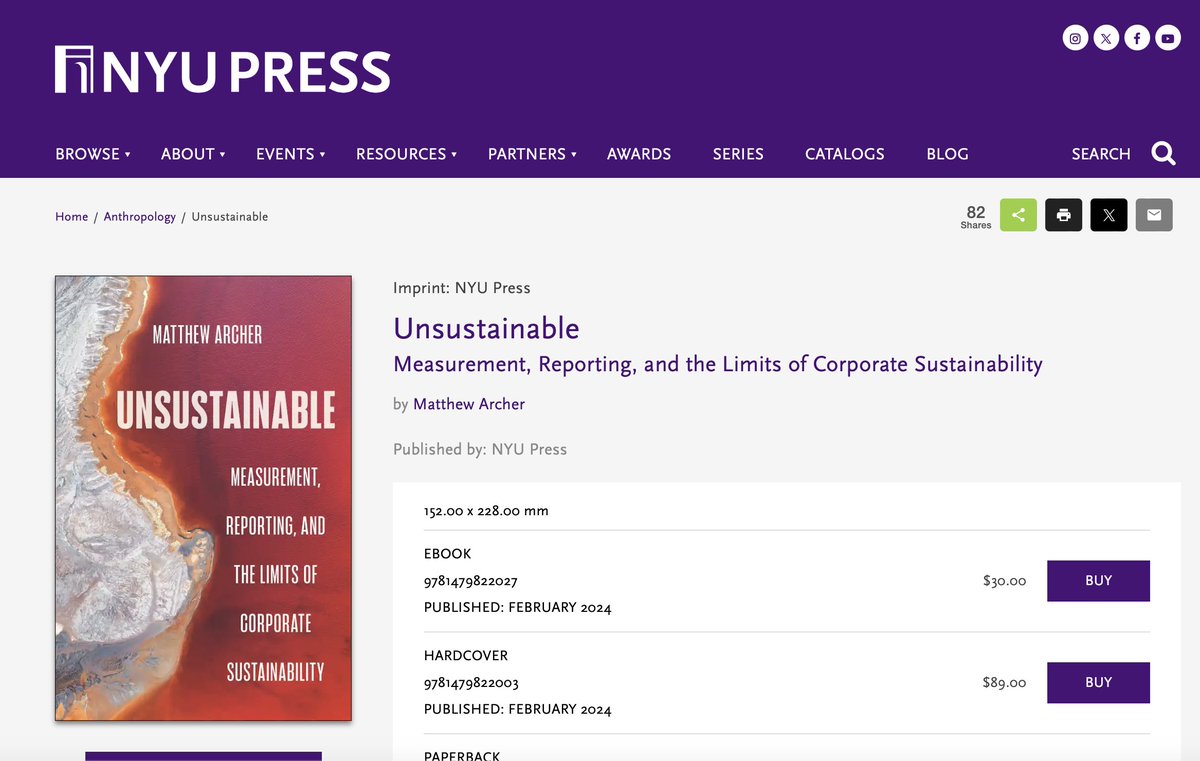Open NYU Press YouTube channel icon

pos(1168,39)
